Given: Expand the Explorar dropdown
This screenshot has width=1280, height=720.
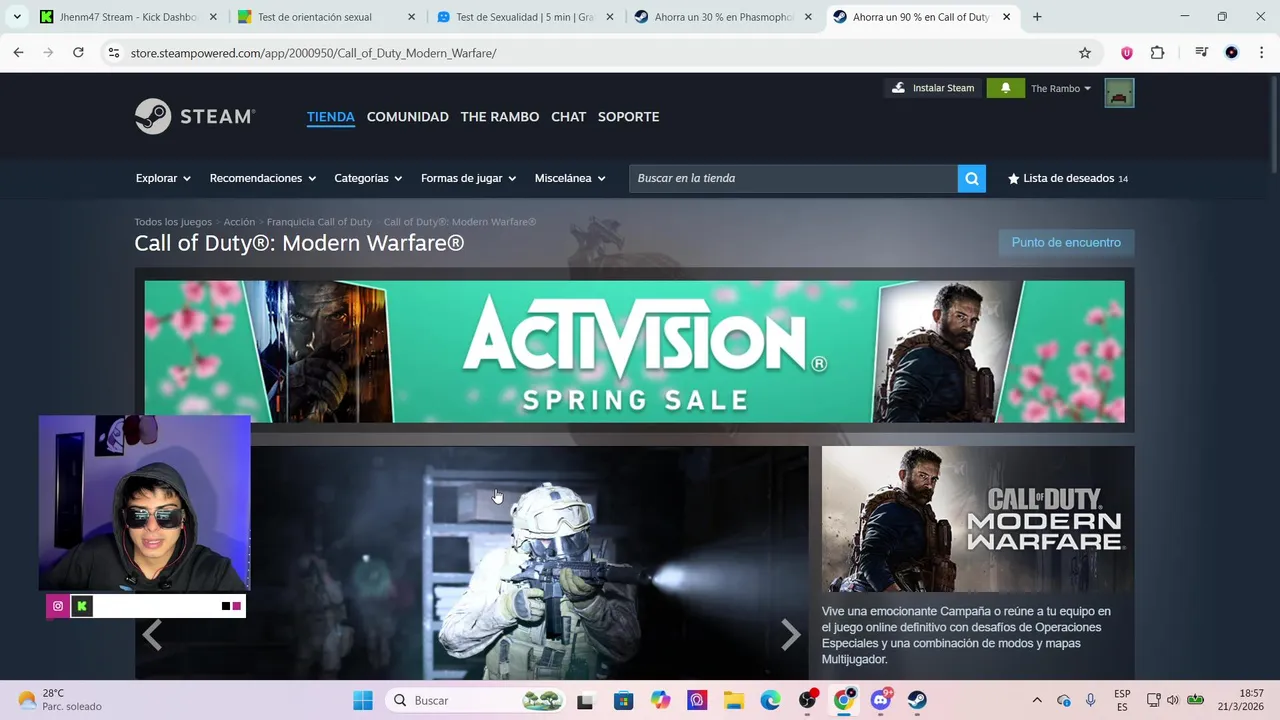Looking at the screenshot, I should [163, 178].
